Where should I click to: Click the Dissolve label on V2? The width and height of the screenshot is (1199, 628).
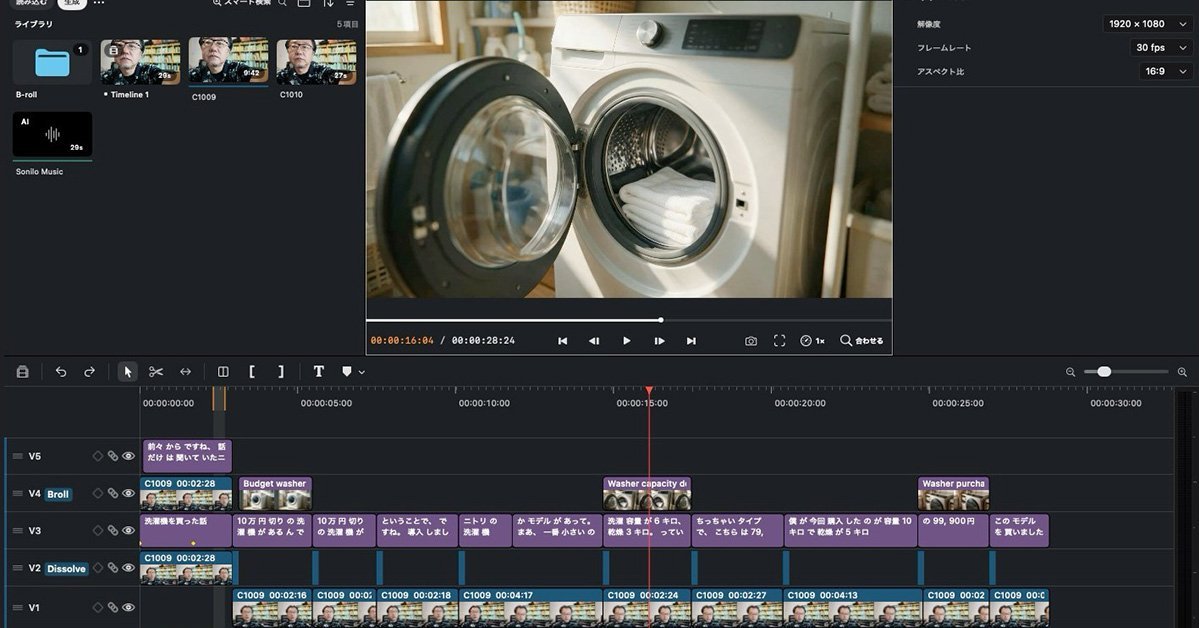coord(67,569)
